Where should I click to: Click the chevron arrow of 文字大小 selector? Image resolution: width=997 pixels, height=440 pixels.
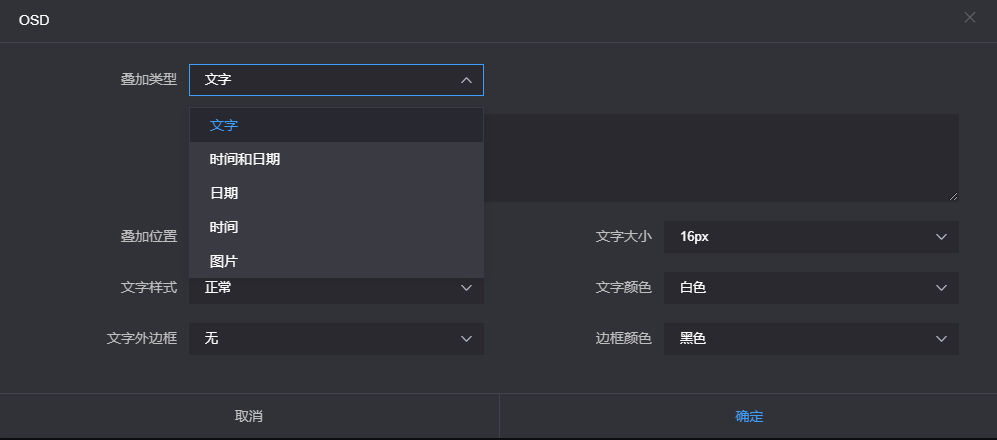(942, 237)
